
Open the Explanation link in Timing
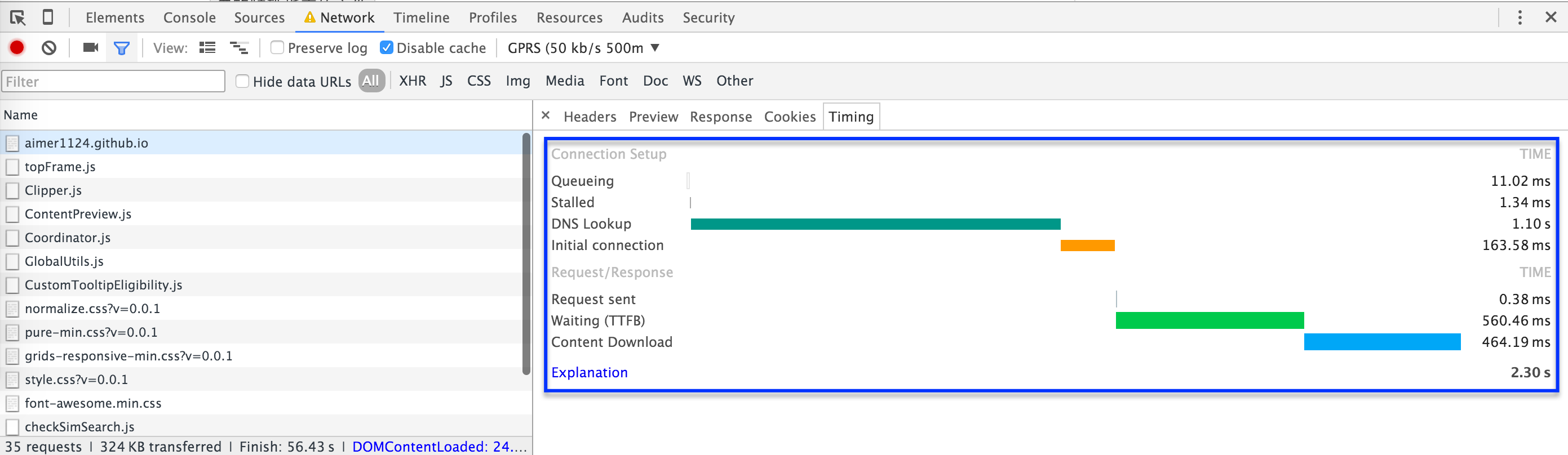(588, 372)
